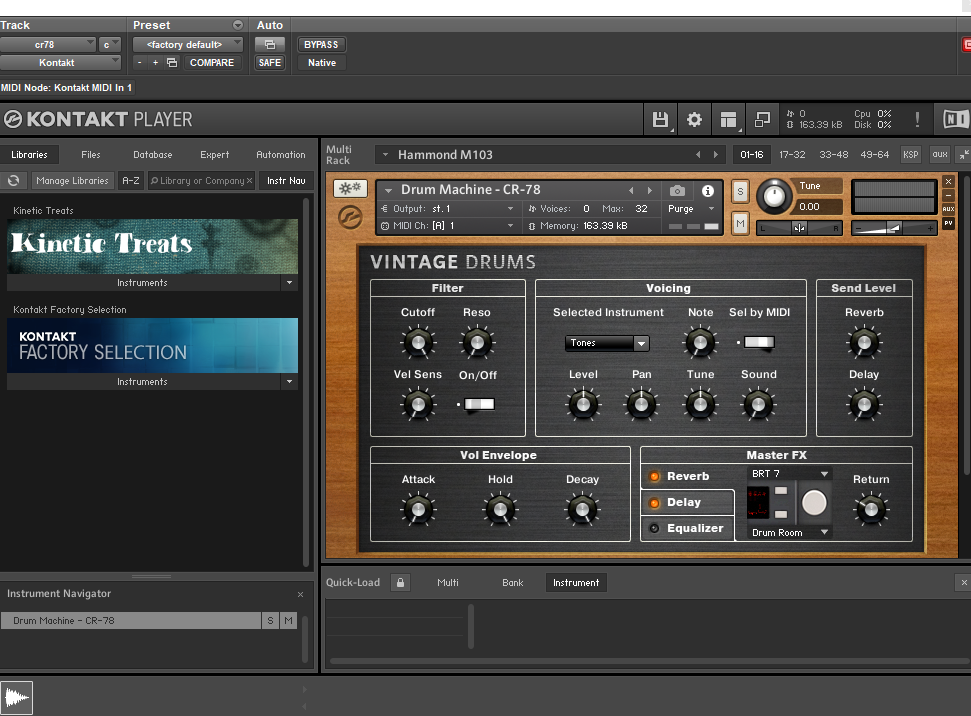Open the instrument info icon
The width and height of the screenshot is (971, 716).
pyautogui.click(x=708, y=191)
